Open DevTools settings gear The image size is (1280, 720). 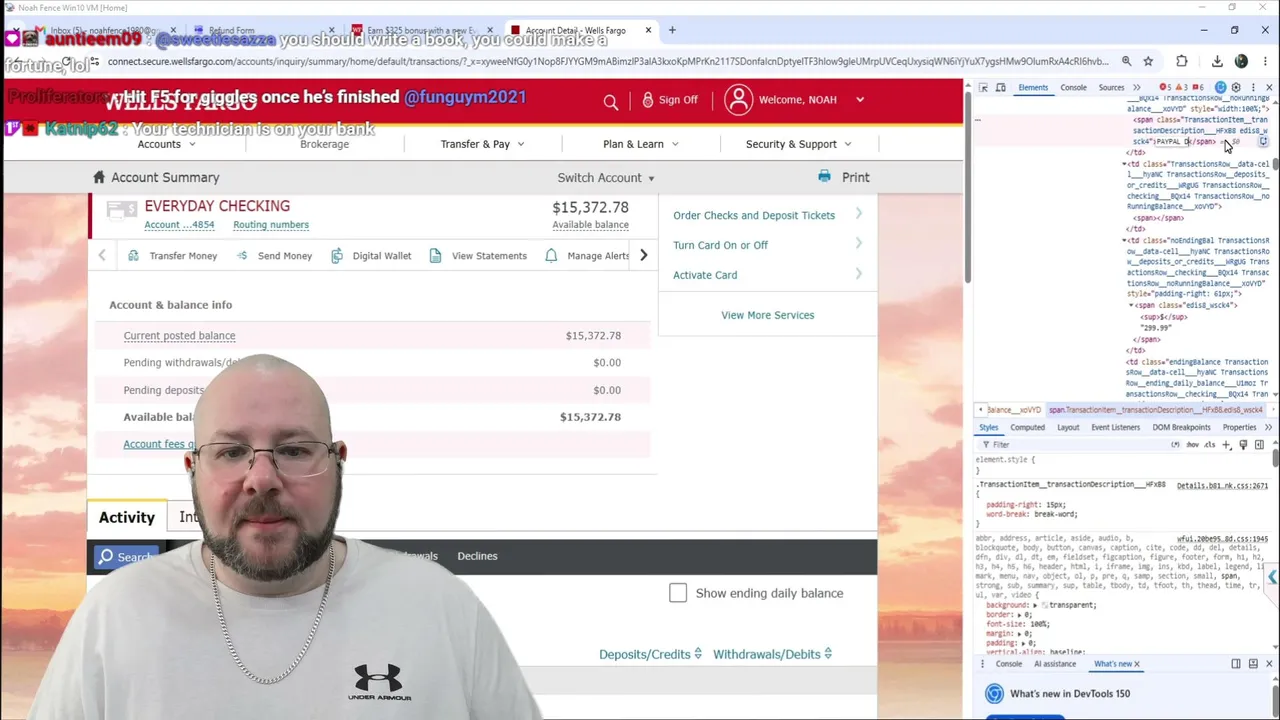[1236, 88]
